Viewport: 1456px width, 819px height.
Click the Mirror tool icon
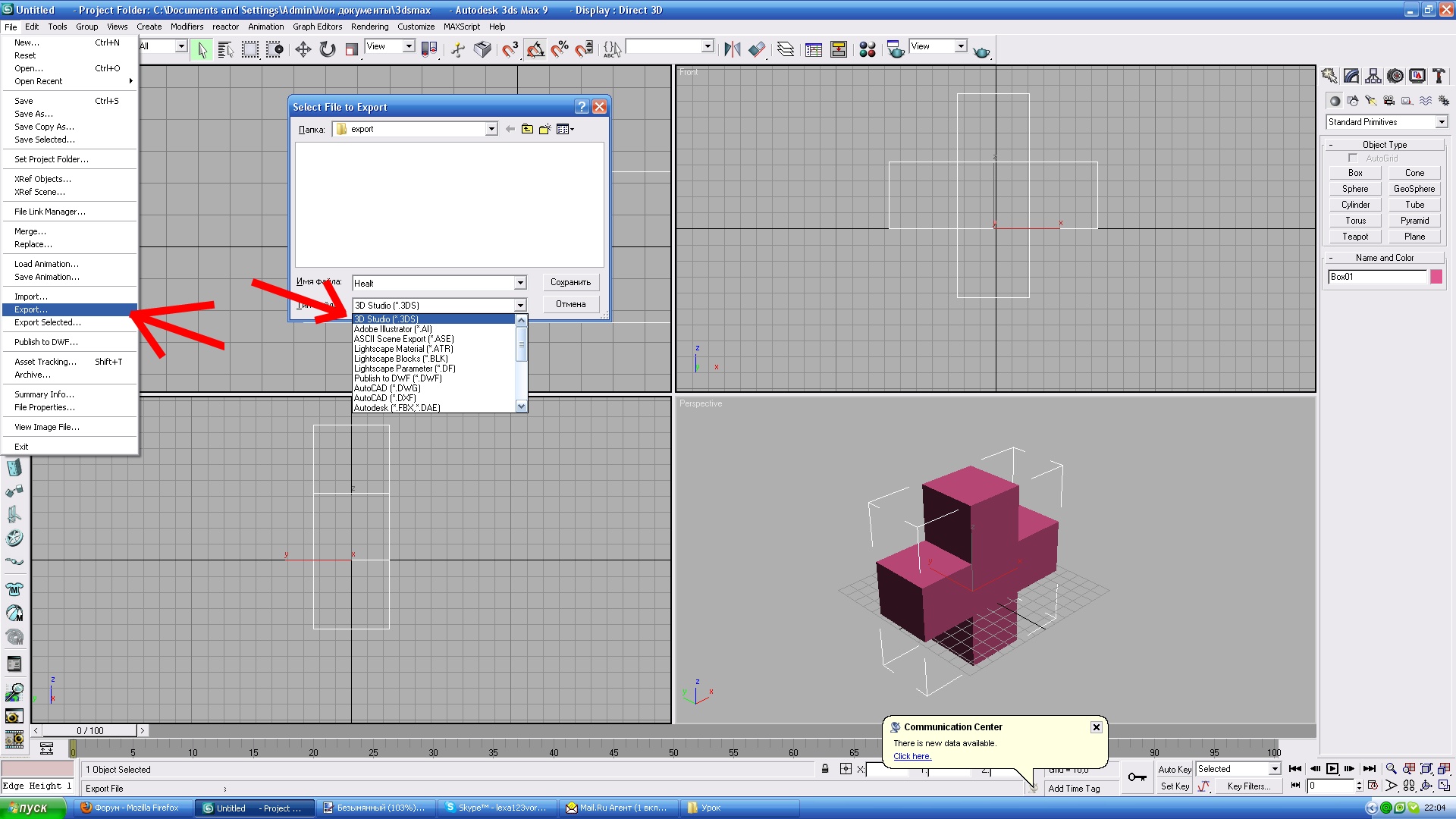coord(732,50)
